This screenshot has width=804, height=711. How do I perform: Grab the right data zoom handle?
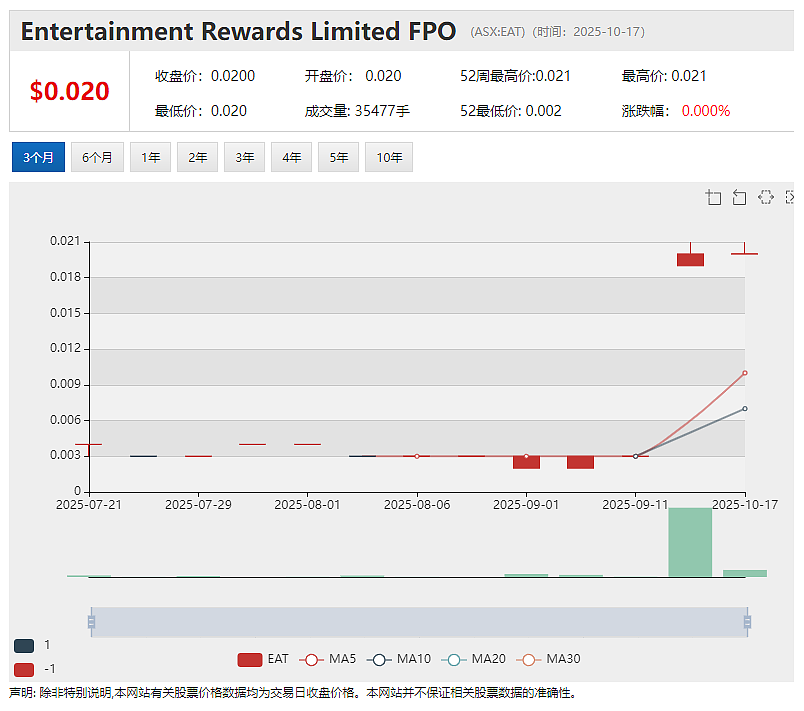click(747, 622)
